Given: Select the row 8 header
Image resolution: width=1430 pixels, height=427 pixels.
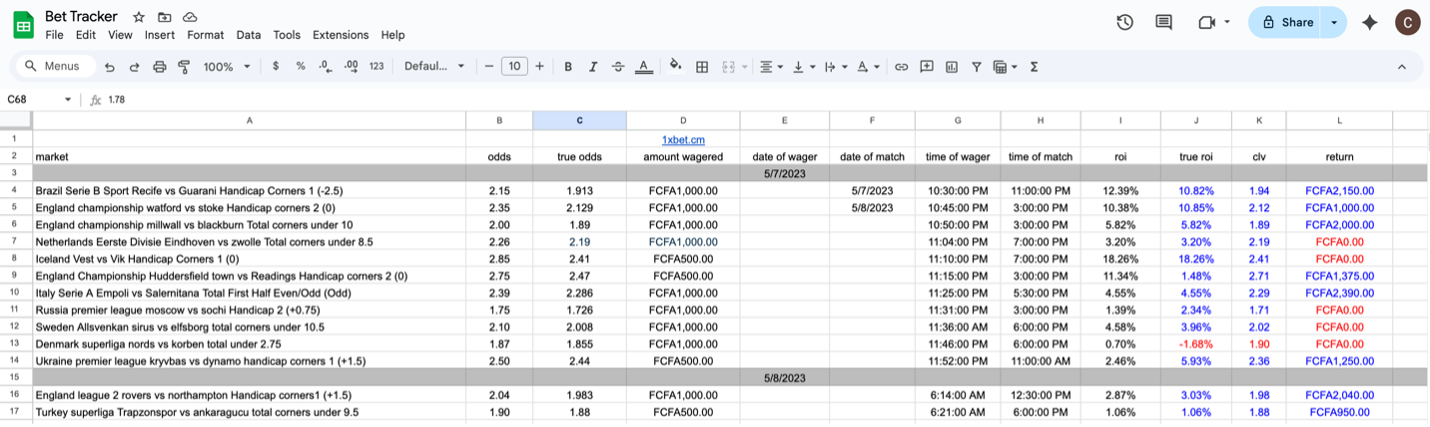Looking at the screenshot, I should pyautogui.click(x=16, y=258).
